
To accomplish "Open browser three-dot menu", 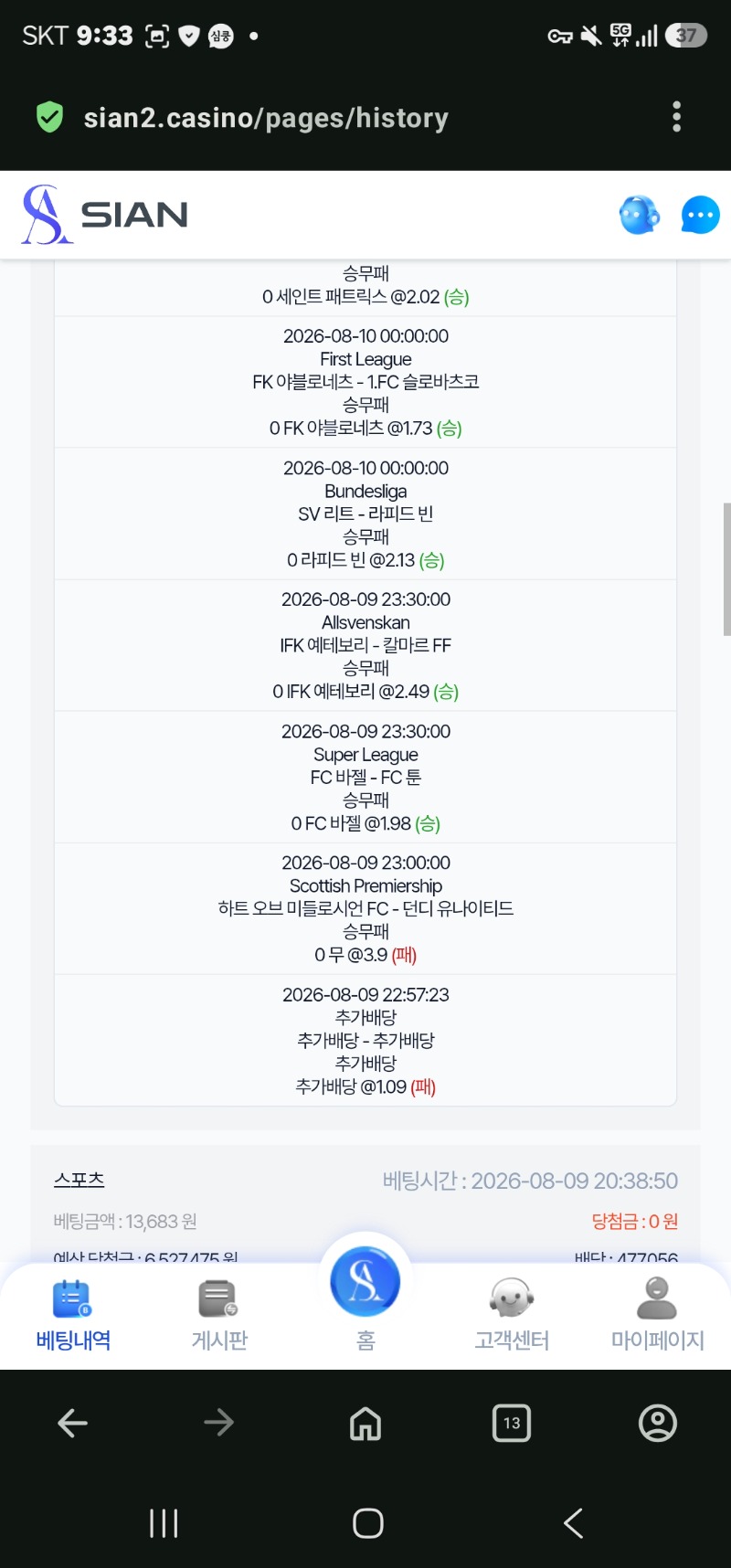I will tap(676, 117).
